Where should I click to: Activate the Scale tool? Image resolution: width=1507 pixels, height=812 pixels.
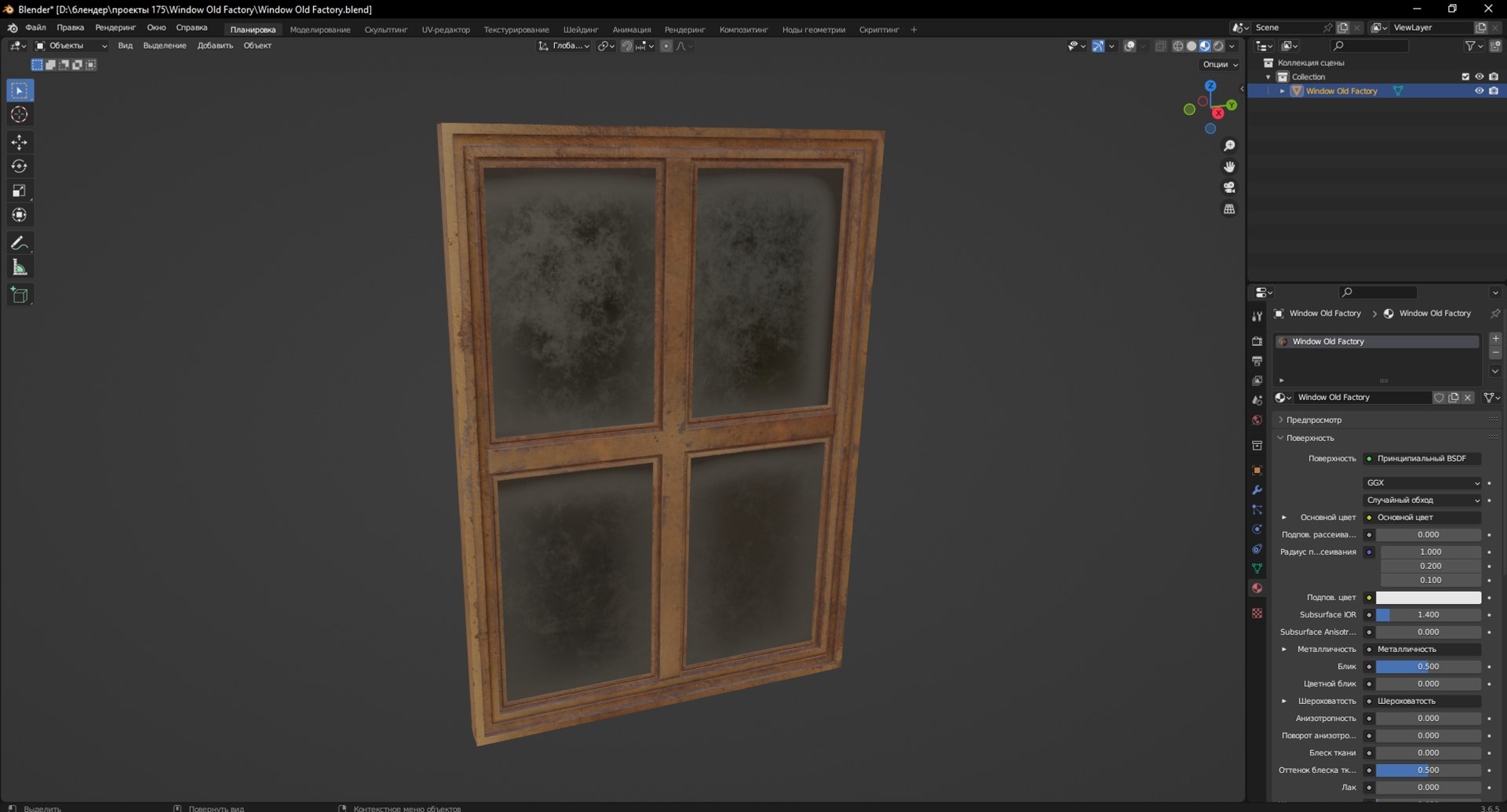click(x=20, y=191)
